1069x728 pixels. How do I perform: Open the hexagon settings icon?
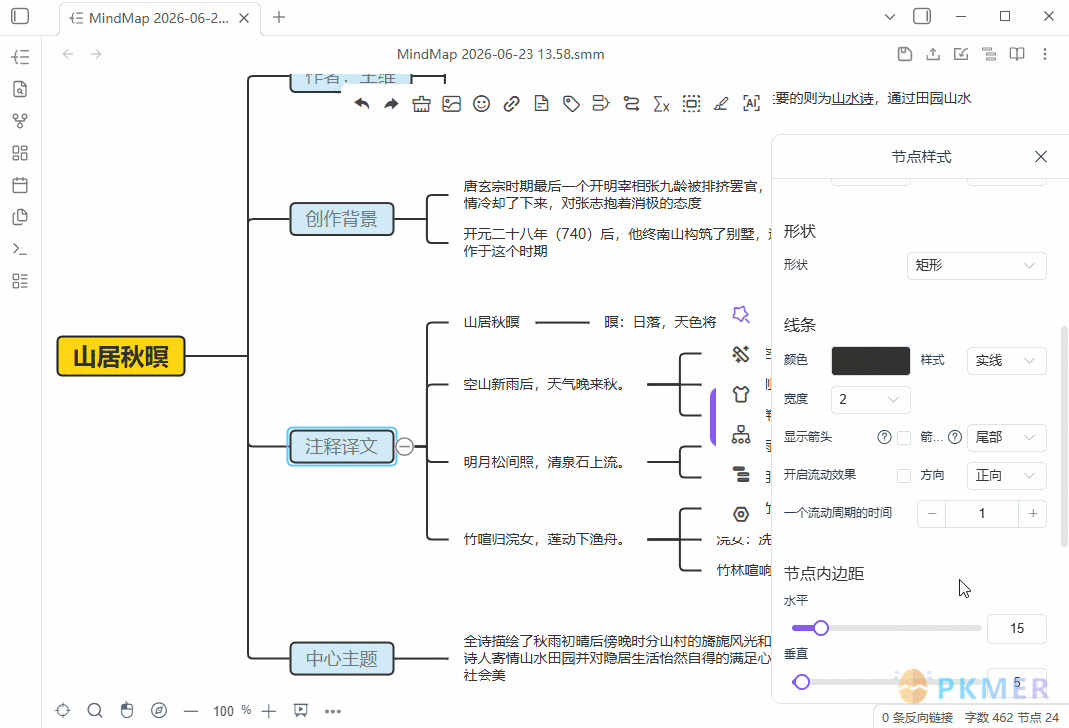click(x=741, y=514)
